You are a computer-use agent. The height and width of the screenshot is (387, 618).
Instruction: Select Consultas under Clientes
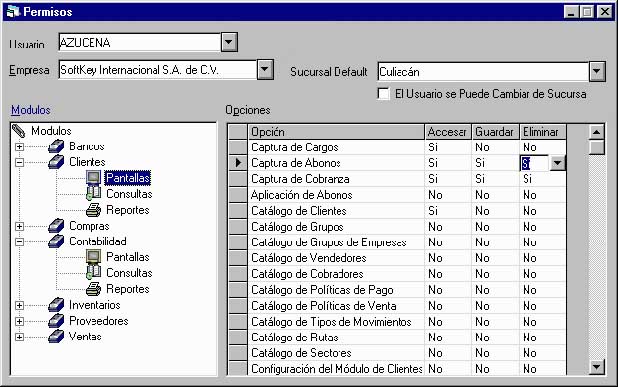point(129,194)
